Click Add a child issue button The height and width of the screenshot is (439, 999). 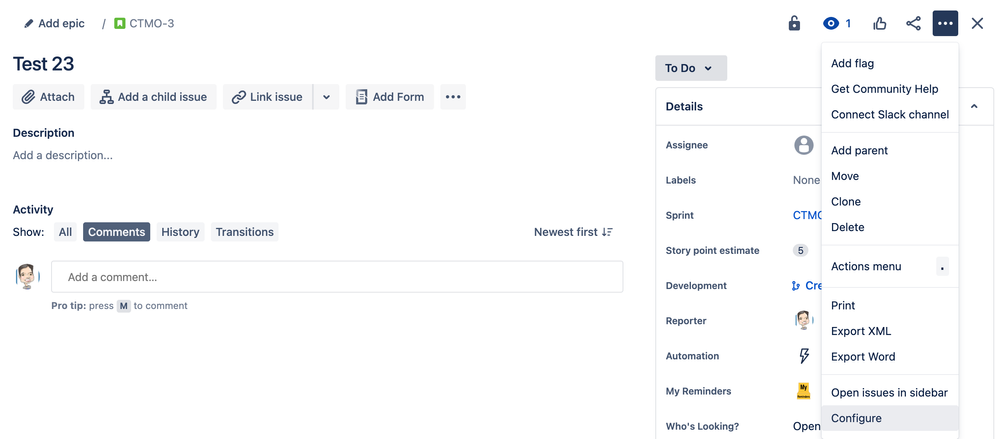[x=154, y=97]
